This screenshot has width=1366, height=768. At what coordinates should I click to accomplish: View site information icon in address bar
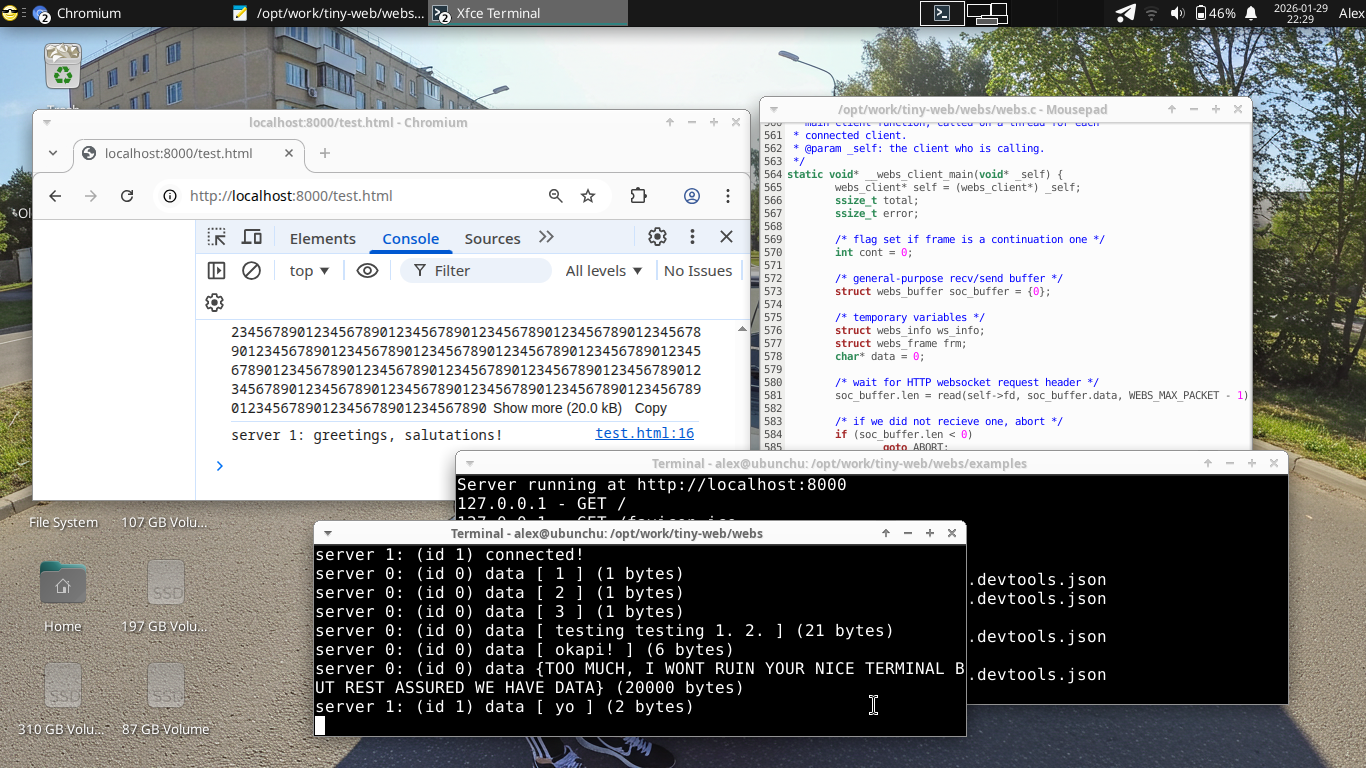pos(170,196)
